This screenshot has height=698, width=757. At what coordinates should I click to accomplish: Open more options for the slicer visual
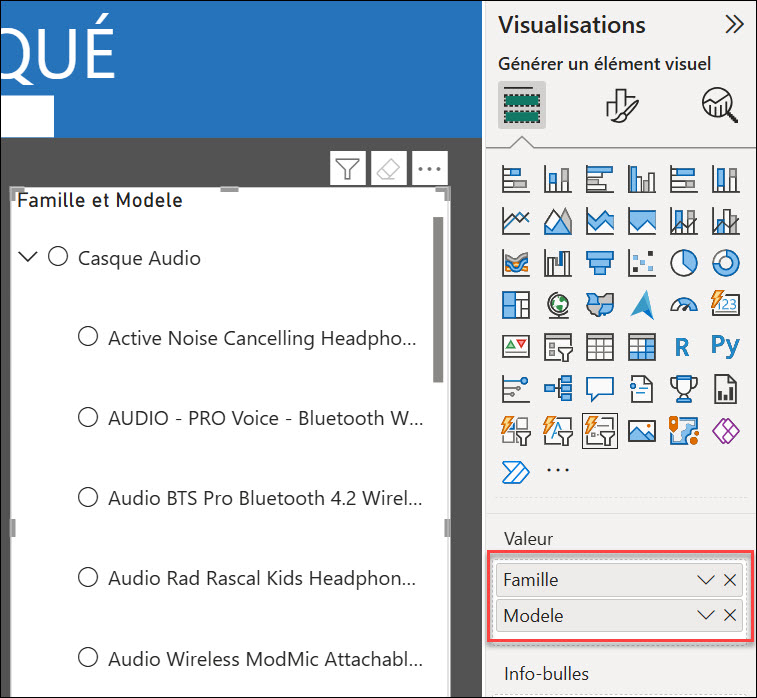tap(429, 169)
